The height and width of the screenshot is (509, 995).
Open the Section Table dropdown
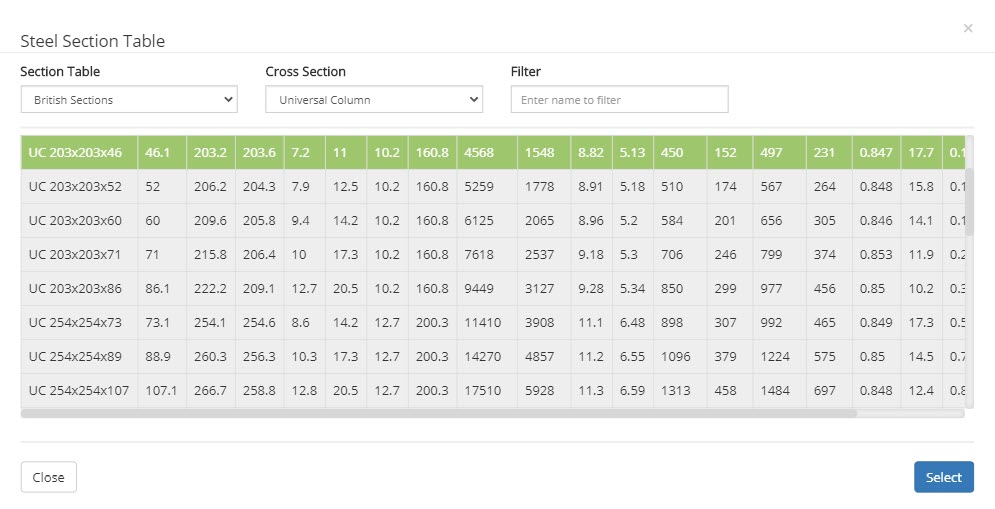[x=129, y=100]
